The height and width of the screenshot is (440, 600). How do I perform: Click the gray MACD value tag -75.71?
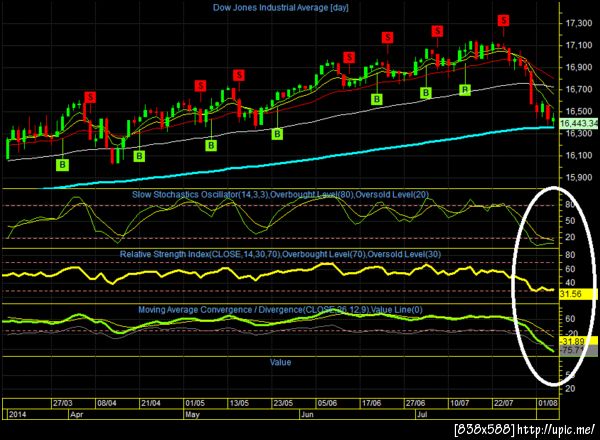pos(578,350)
